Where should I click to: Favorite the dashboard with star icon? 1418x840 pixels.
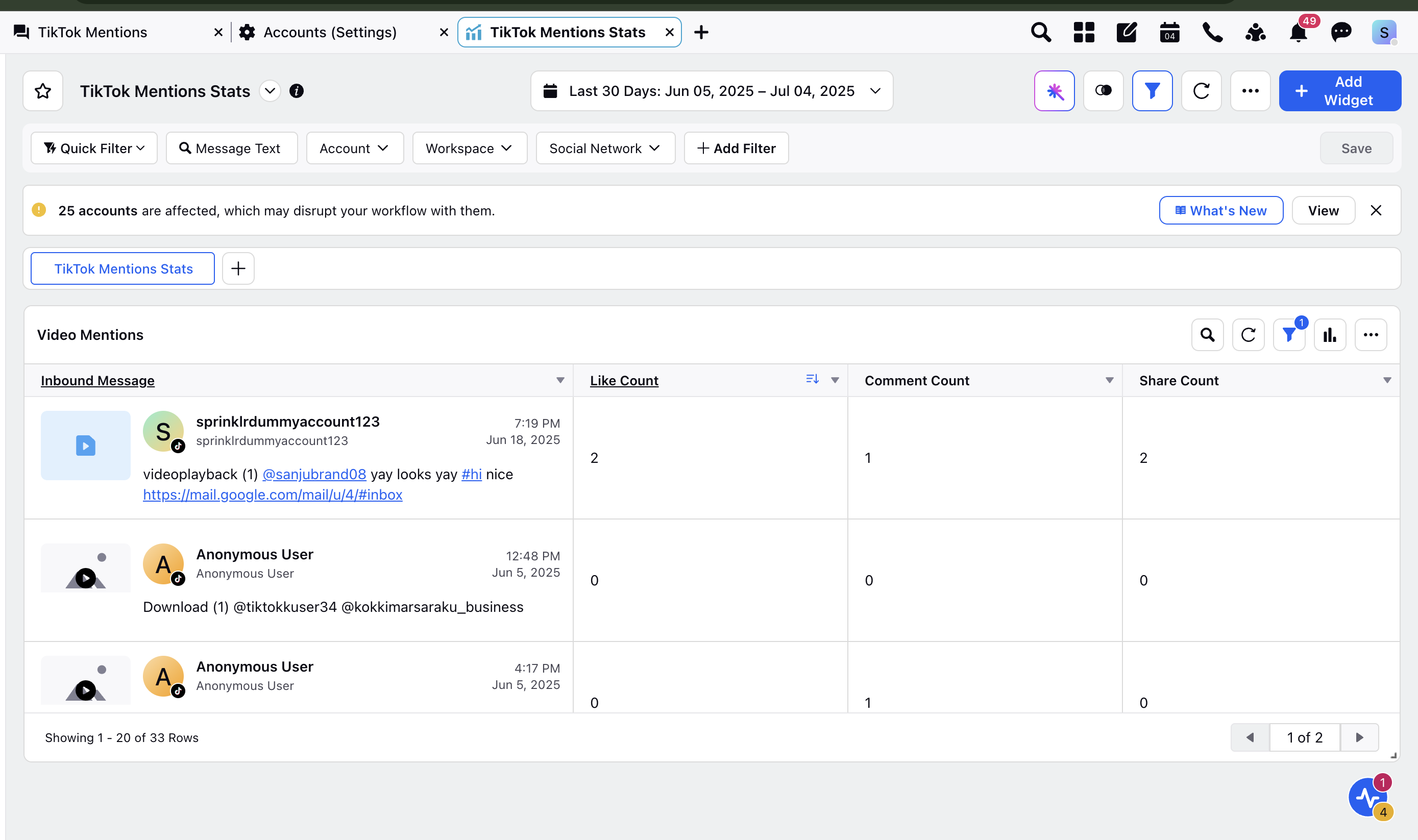[x=43, y=90]
